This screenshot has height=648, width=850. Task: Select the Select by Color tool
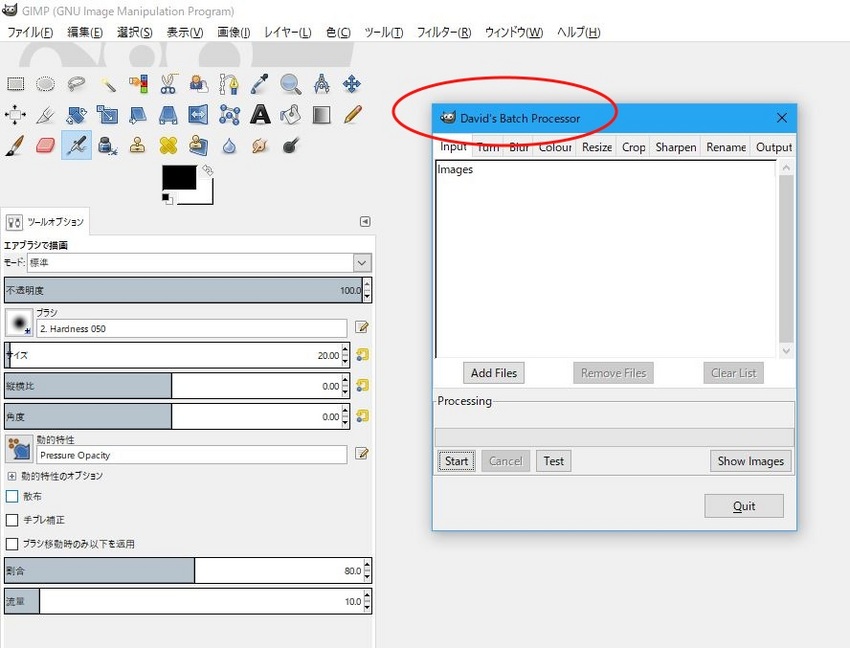coord(138,84)
